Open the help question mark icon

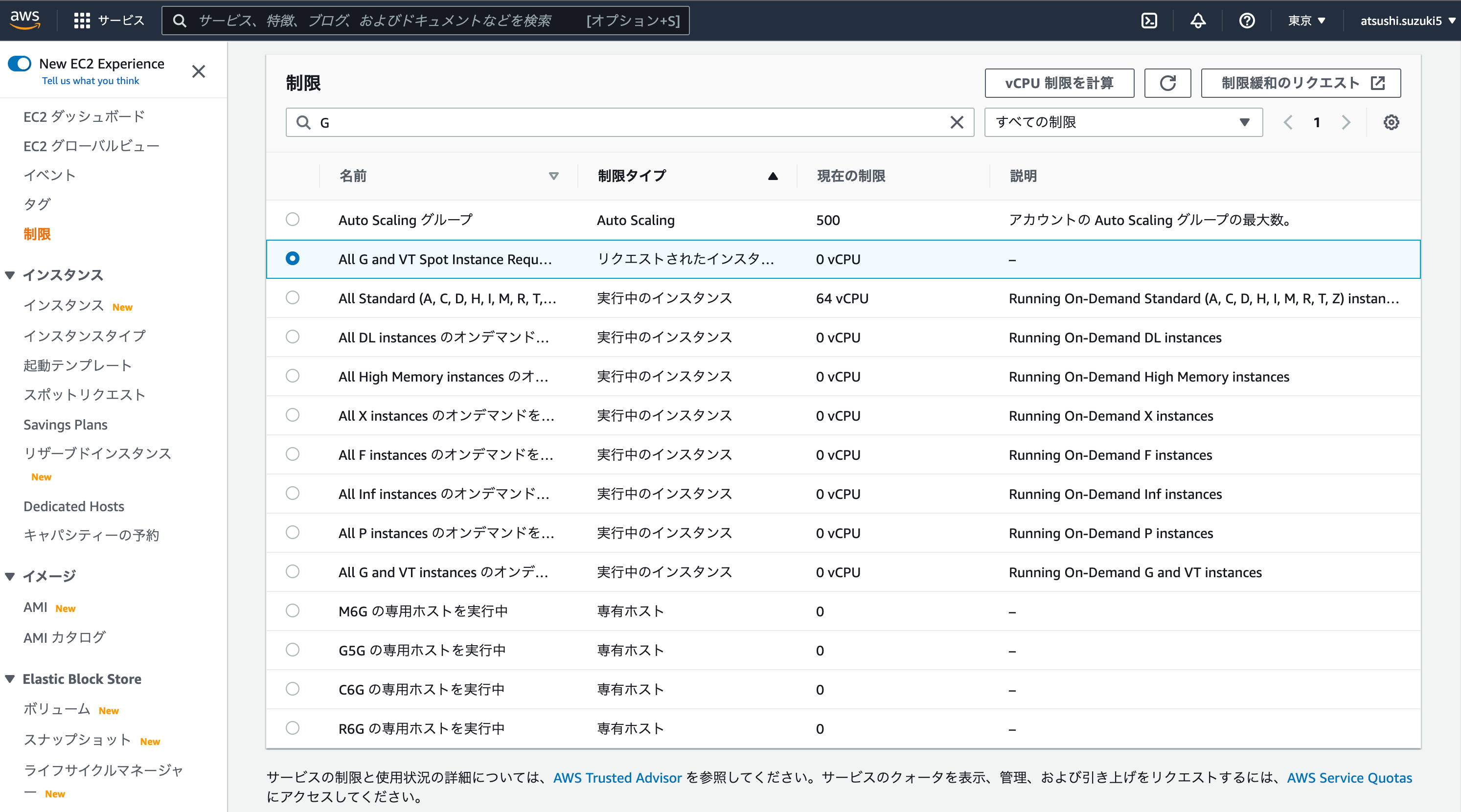1247,21
